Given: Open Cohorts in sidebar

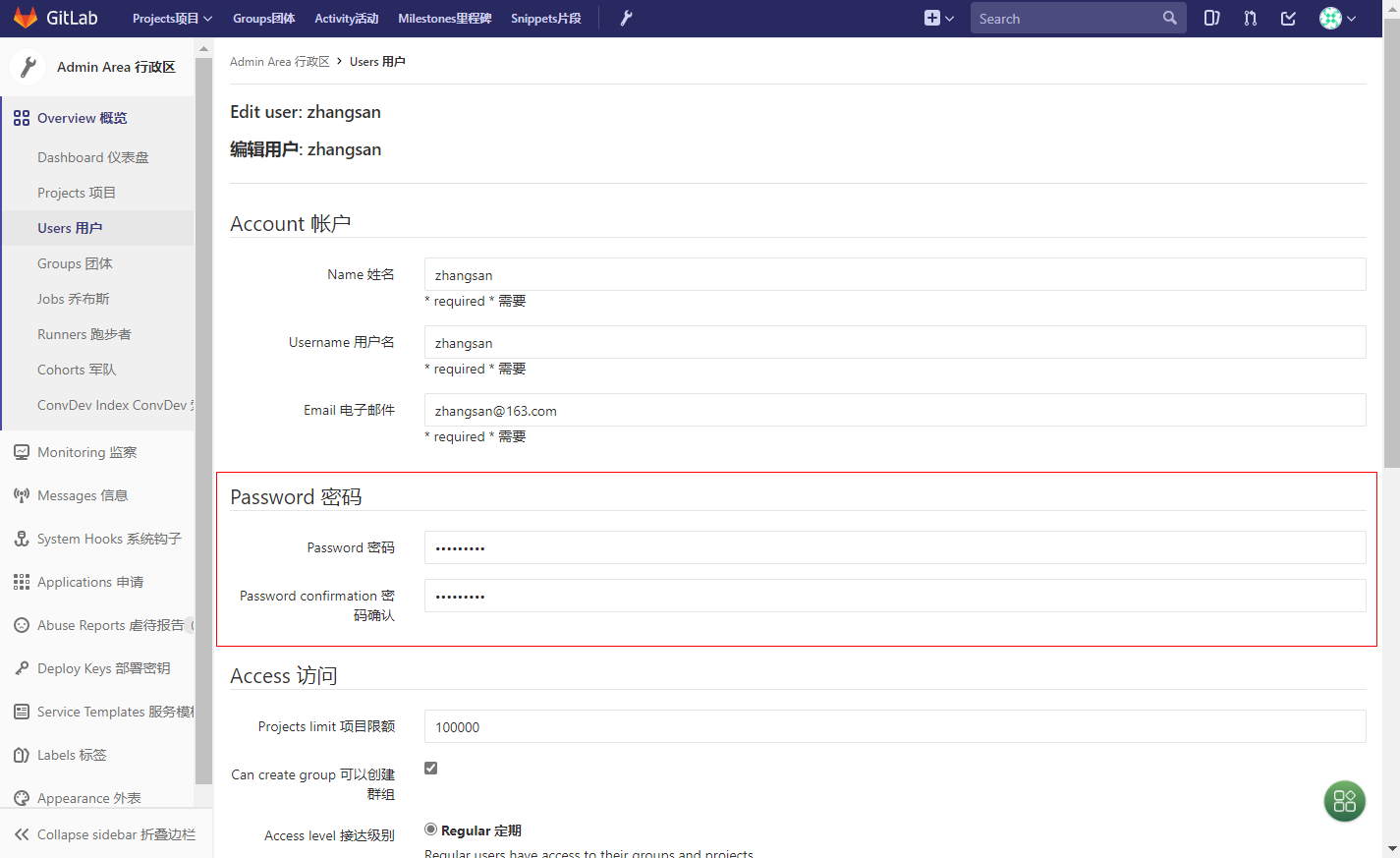Looking at the screenshot, I should [77, 370].
